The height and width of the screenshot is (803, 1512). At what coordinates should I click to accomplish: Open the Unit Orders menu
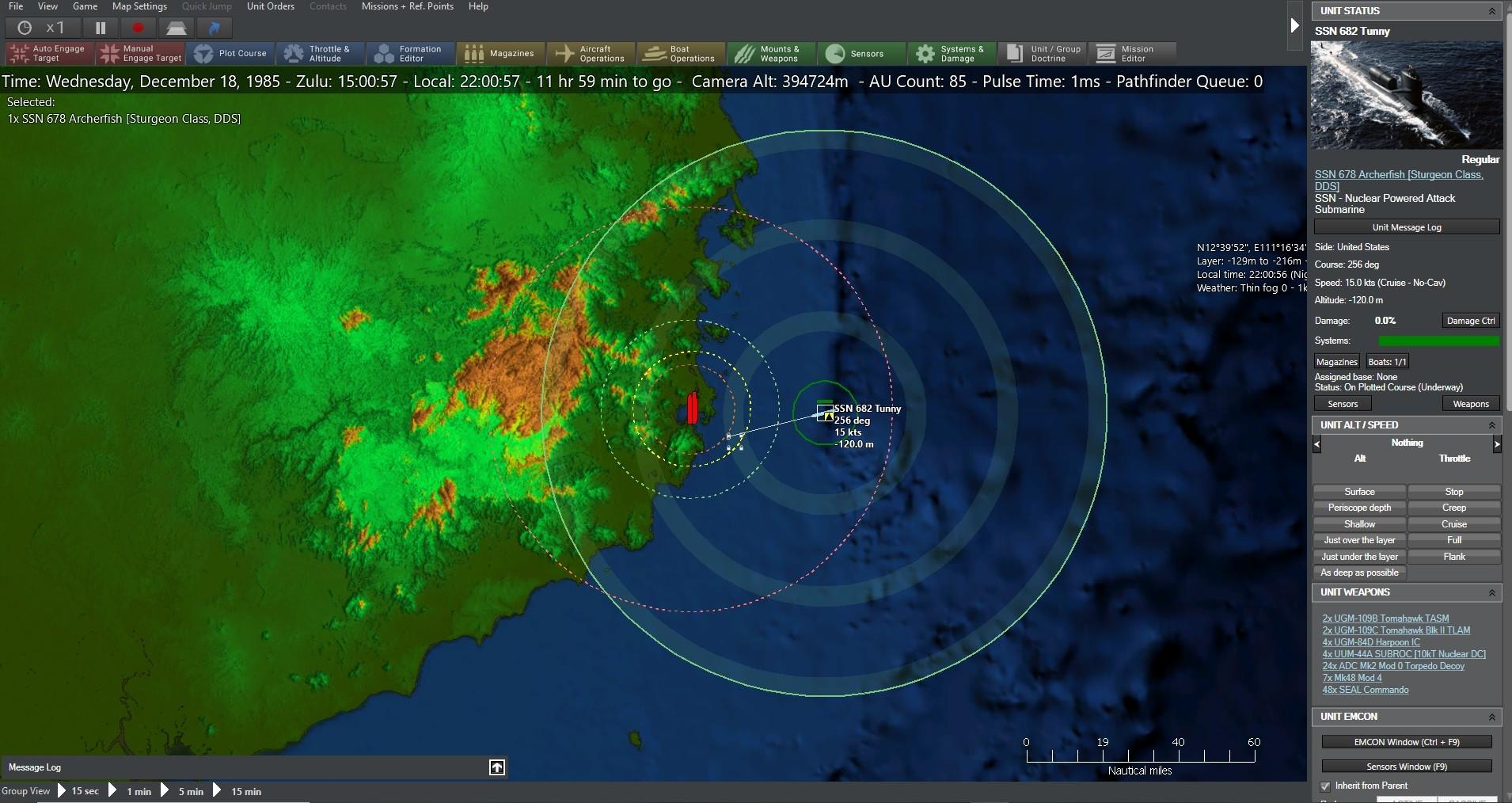[x=271, y=6]
